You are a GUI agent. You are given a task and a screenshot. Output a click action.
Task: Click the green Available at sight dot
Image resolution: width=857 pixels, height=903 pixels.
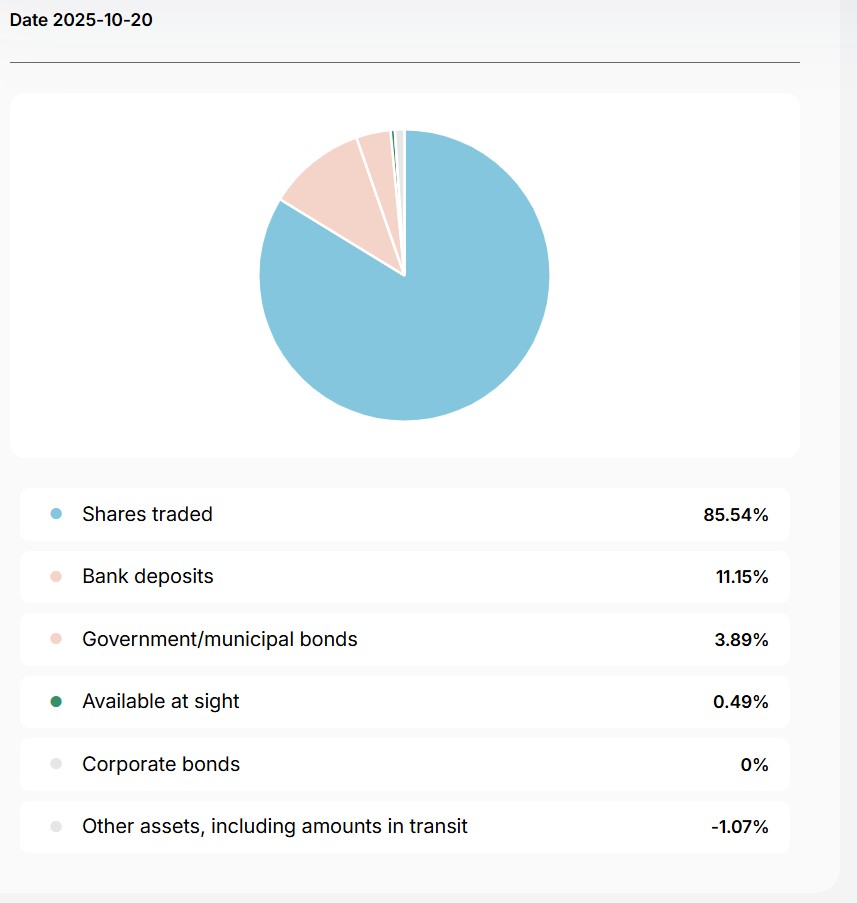tap(56, 702)
